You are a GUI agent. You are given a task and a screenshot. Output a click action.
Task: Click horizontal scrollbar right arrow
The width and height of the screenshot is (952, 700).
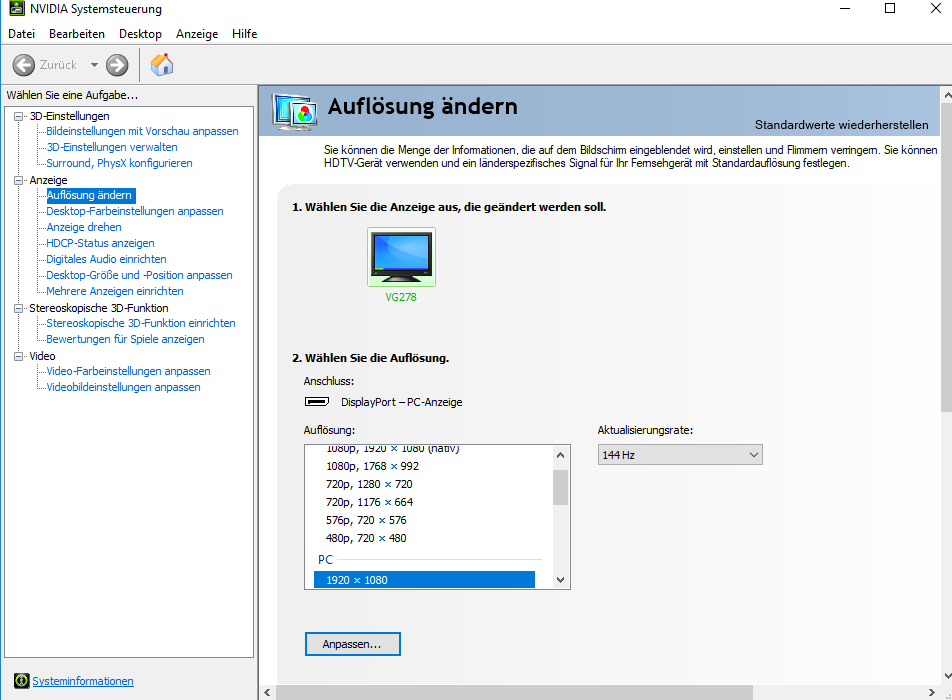point(932,693)
